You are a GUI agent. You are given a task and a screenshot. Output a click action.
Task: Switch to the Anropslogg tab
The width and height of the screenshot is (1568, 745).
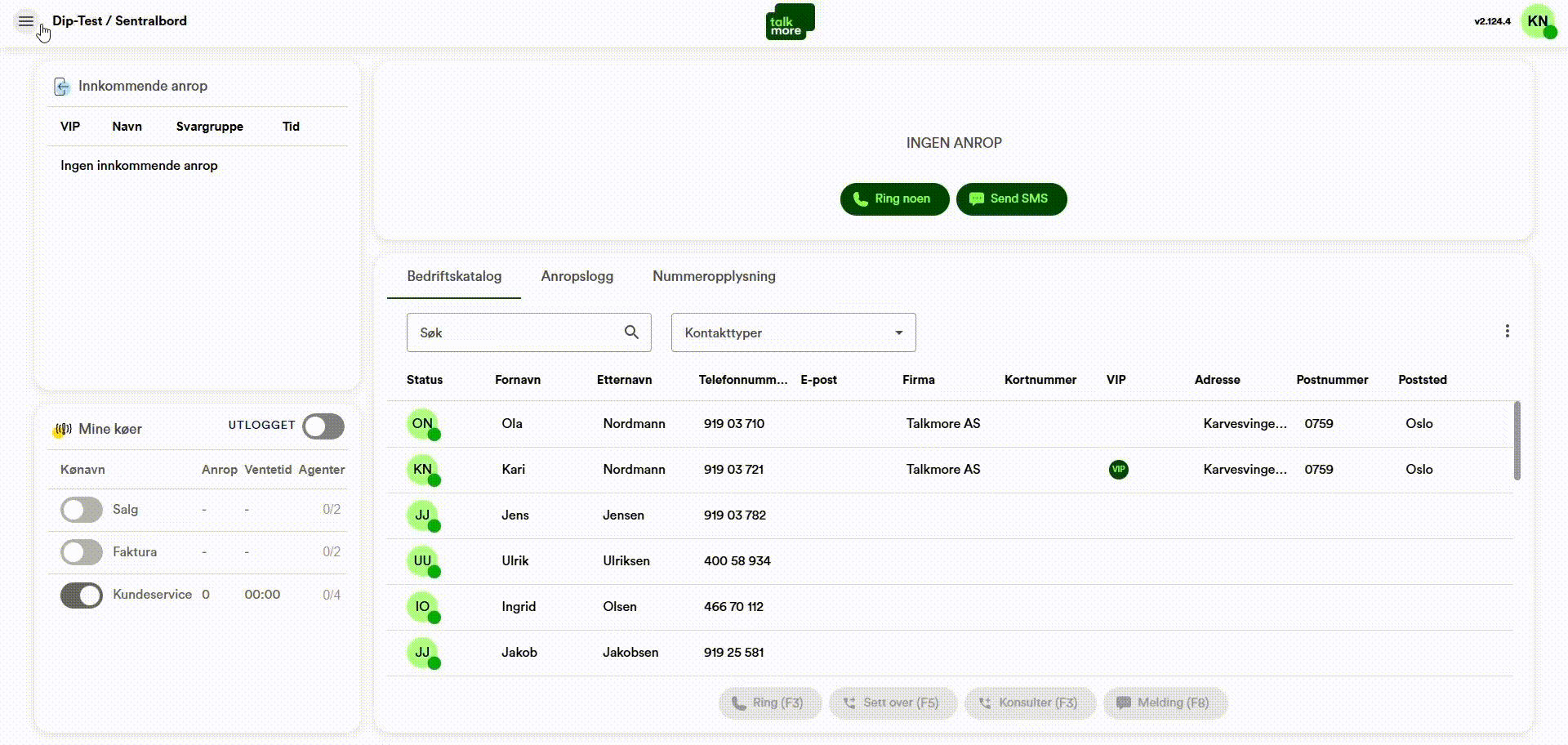577,276
